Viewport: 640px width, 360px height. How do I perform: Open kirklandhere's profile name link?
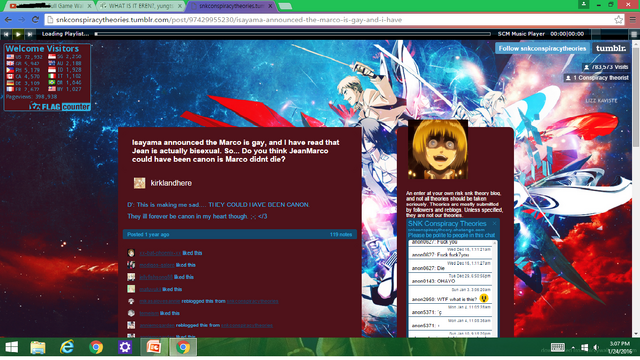171,183
